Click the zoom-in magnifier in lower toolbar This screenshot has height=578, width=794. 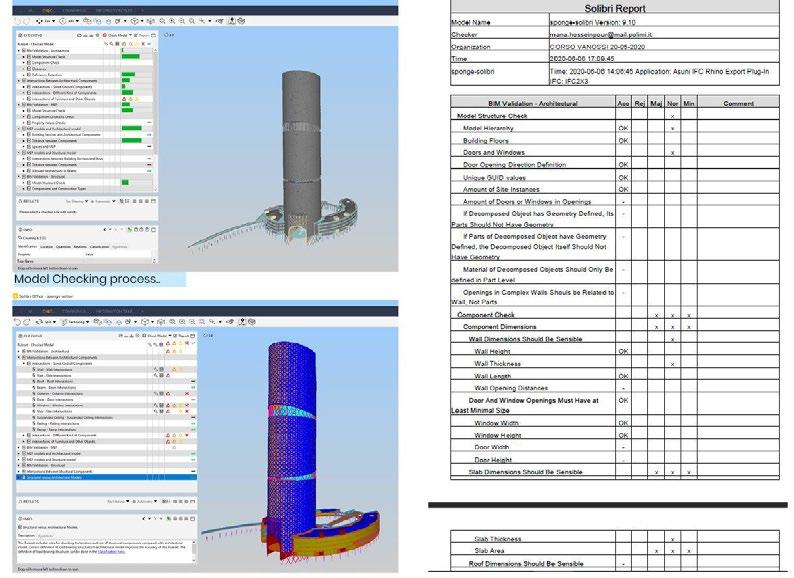tap(182, 322)
